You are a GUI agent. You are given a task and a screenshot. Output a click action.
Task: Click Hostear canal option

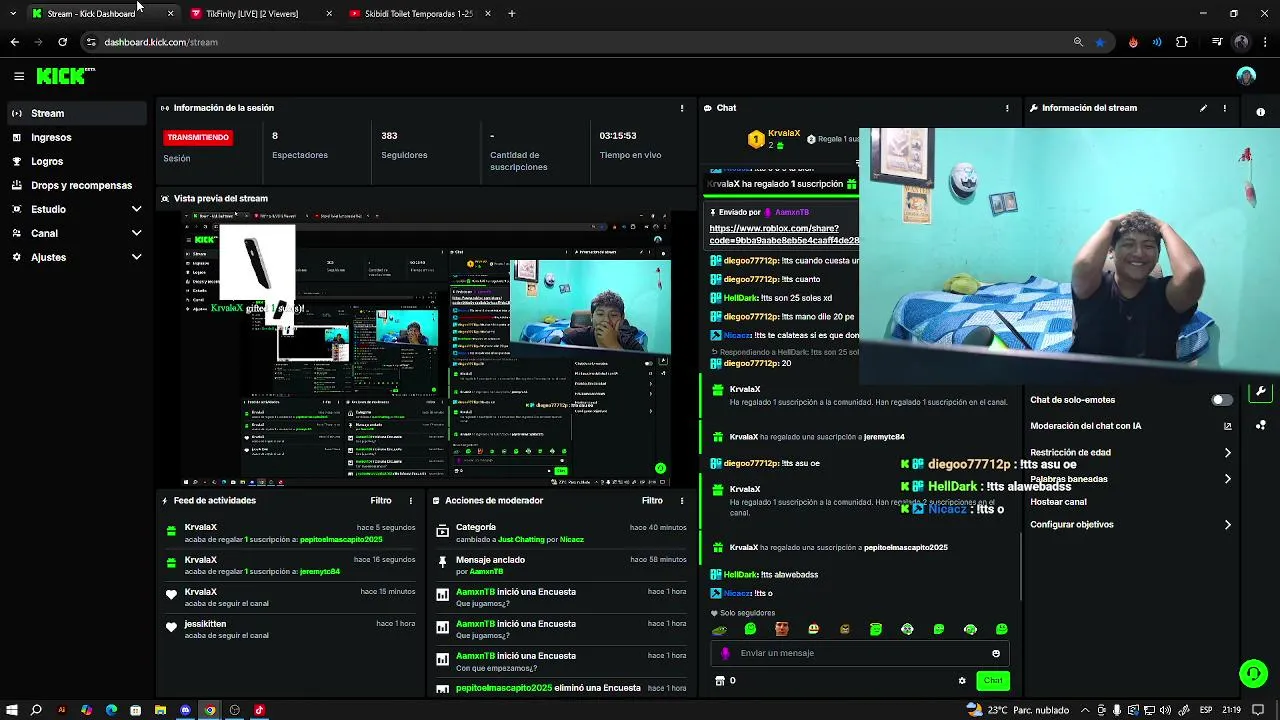pyautogui.click(x=1058, y=502)
